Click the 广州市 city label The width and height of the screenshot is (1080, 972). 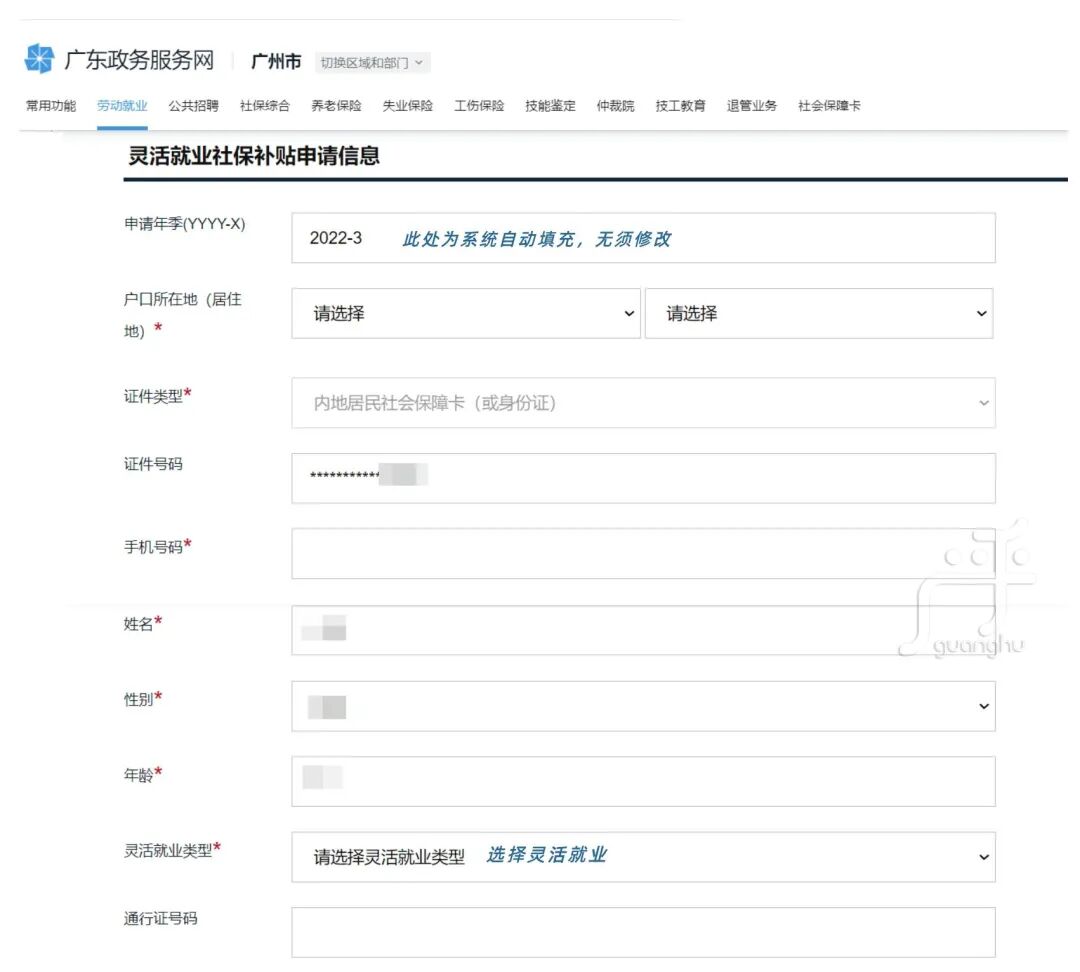pos(275,60)
